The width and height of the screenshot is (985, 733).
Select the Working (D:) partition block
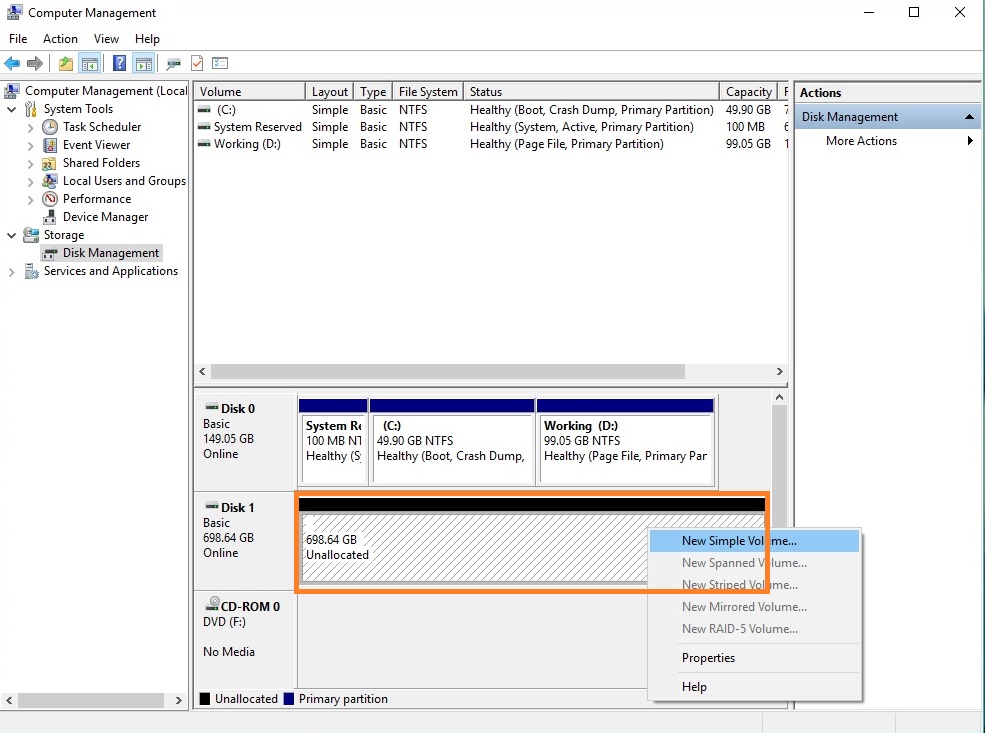point(626,442)
